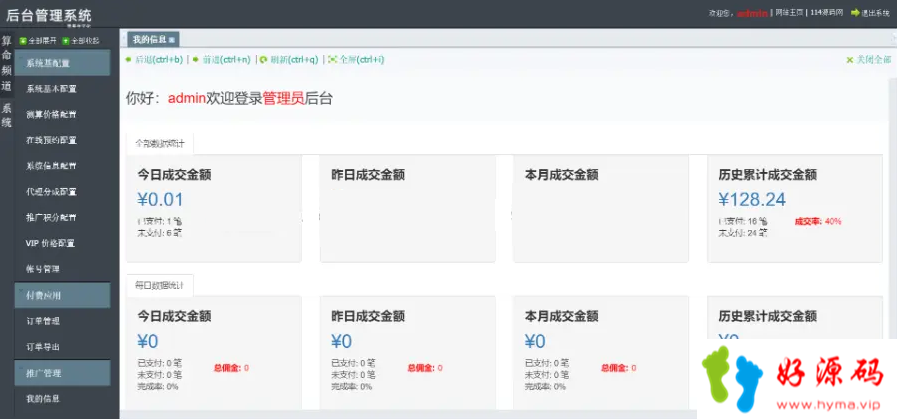This screenshot has width=897, height=419.
Task: Click 本月成交金额 heading in top row
Action: pos(561,175)
